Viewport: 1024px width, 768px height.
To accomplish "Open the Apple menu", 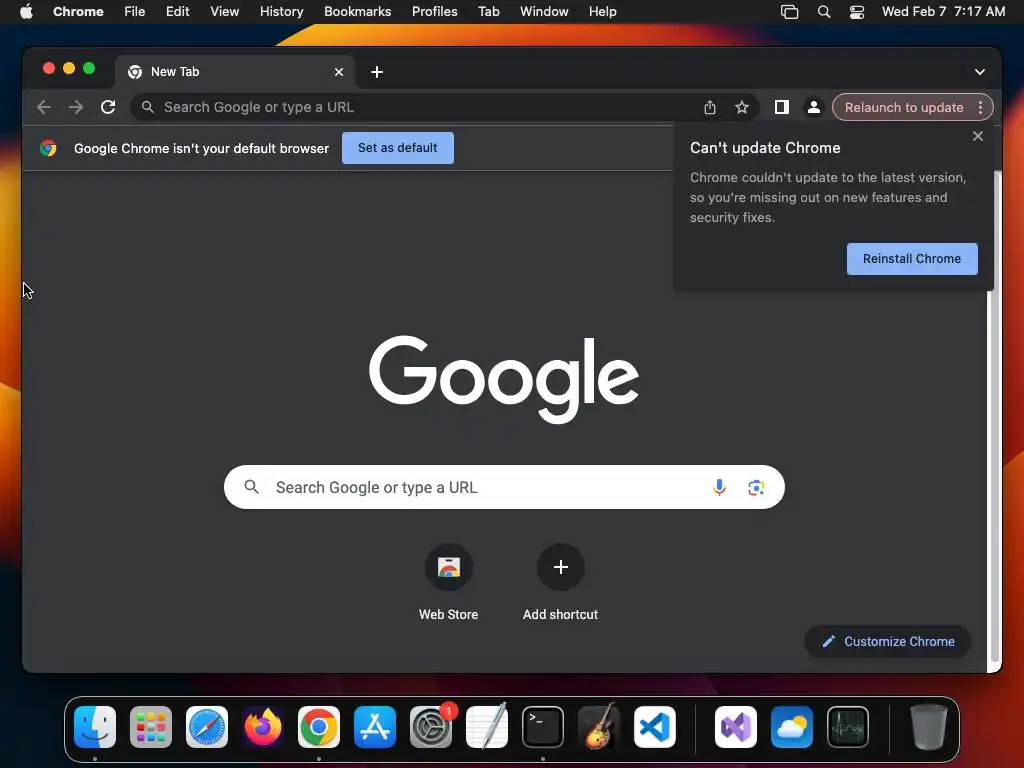I will coord(26,12).
